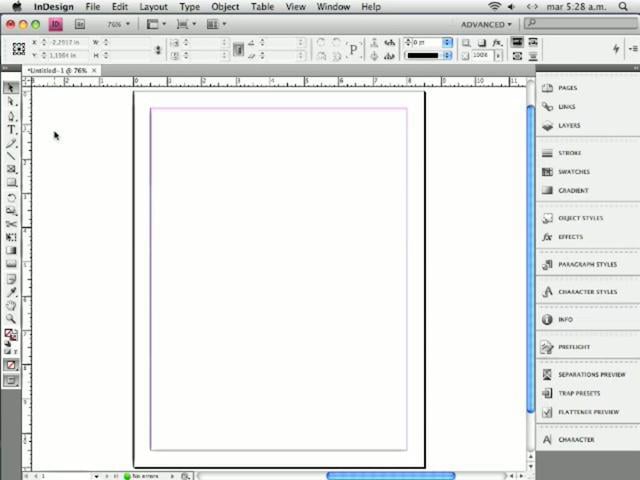Open the page number dropdown in status bar
Image resolution: width=640 pixels, height=480 pixels.
click(96, 476)
